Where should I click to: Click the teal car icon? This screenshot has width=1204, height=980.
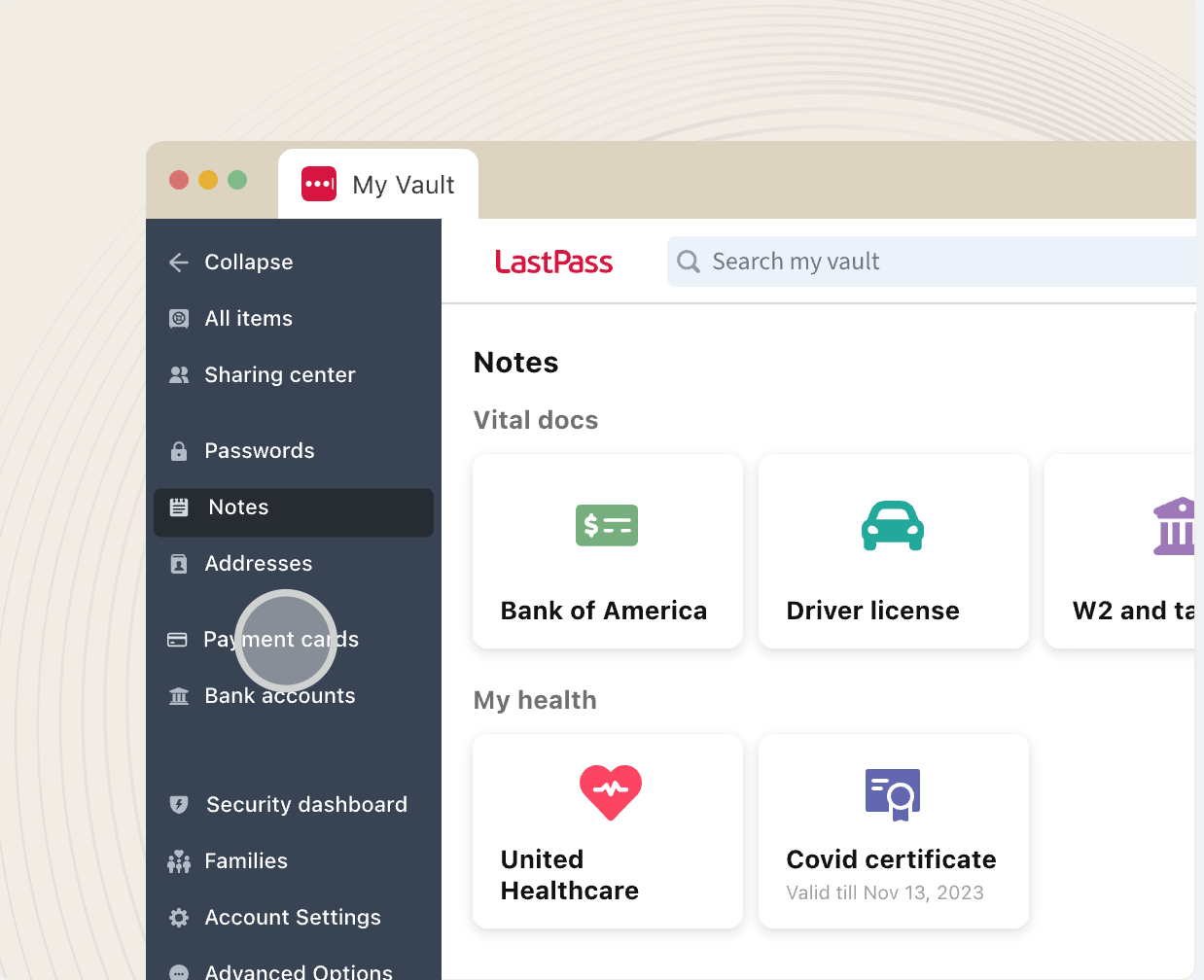893,525
